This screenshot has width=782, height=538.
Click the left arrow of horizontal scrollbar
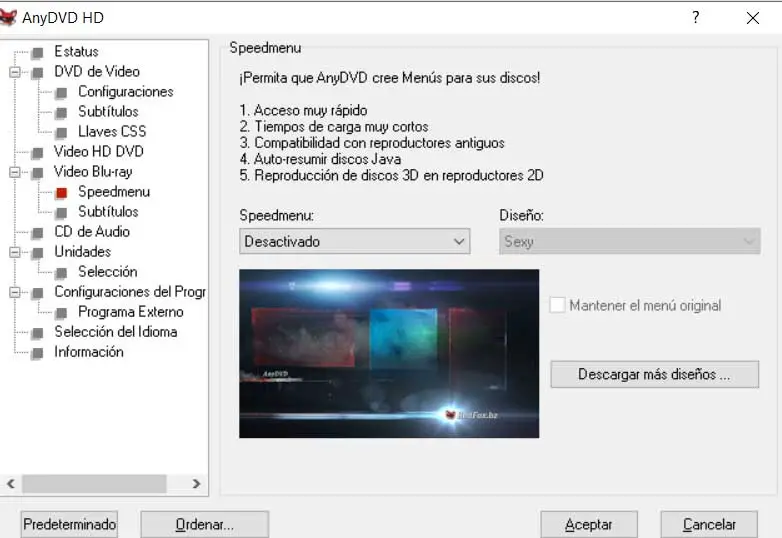(x=11, y=483)
